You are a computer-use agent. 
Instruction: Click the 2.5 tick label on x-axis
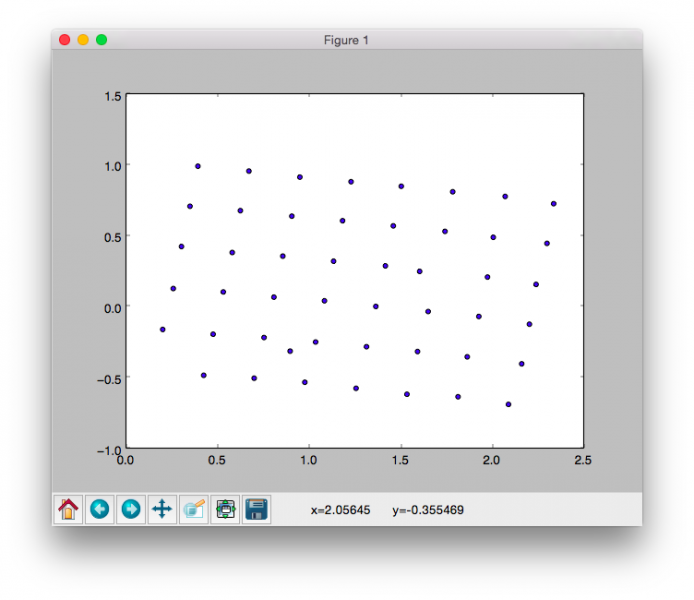coord(582,461)
